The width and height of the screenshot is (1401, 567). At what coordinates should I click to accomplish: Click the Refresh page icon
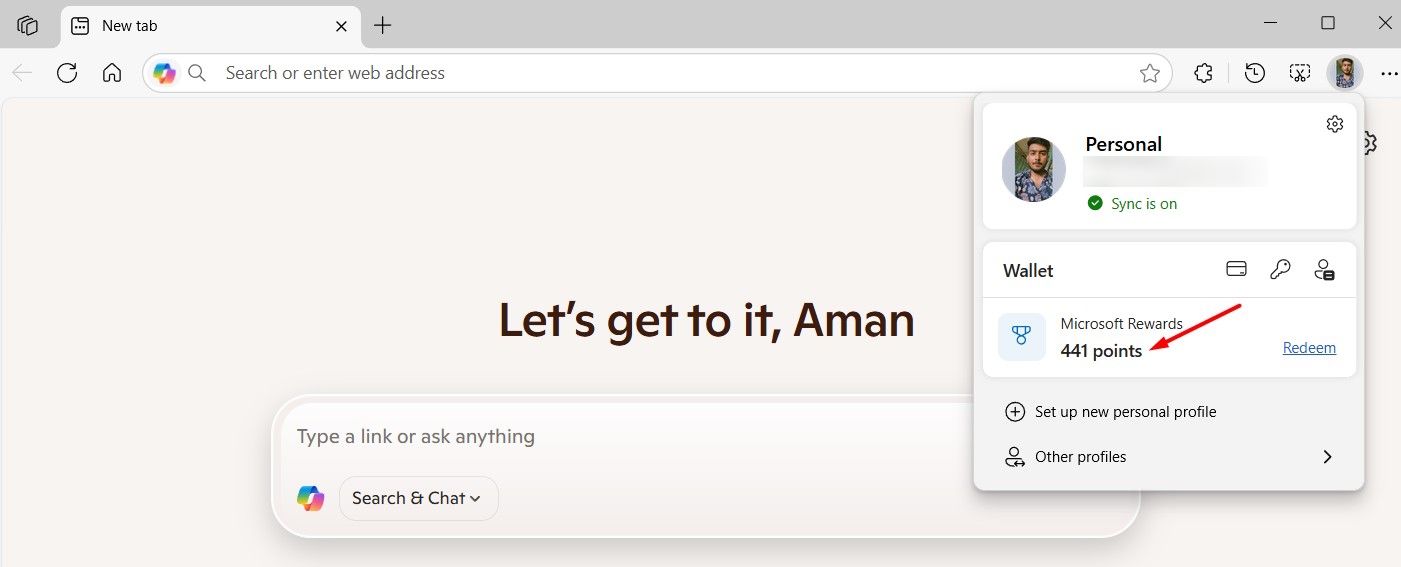coord(67,73)
